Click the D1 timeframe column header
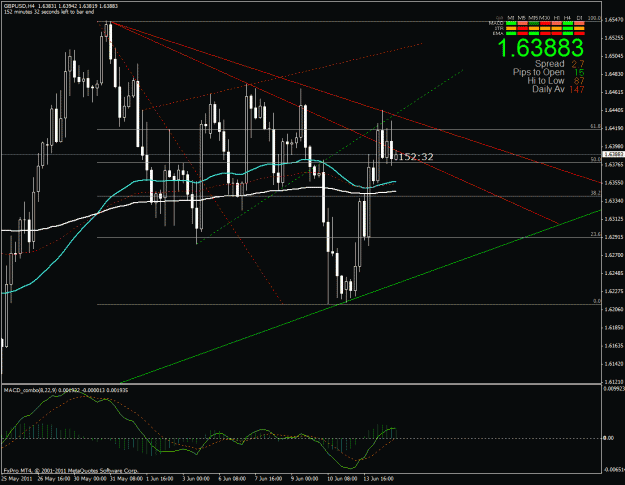 click(579, 18)
